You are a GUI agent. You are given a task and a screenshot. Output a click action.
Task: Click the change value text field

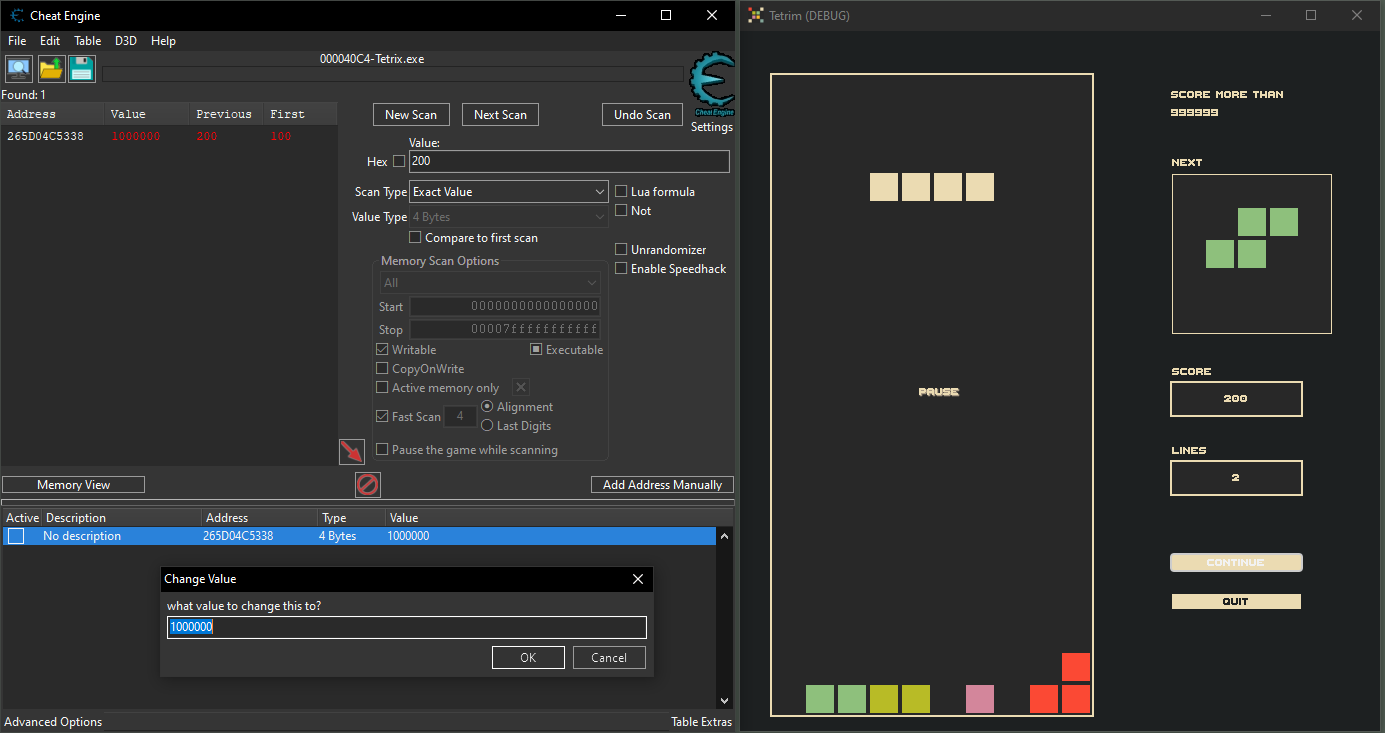pyautogui.click(x=407, y=627)
